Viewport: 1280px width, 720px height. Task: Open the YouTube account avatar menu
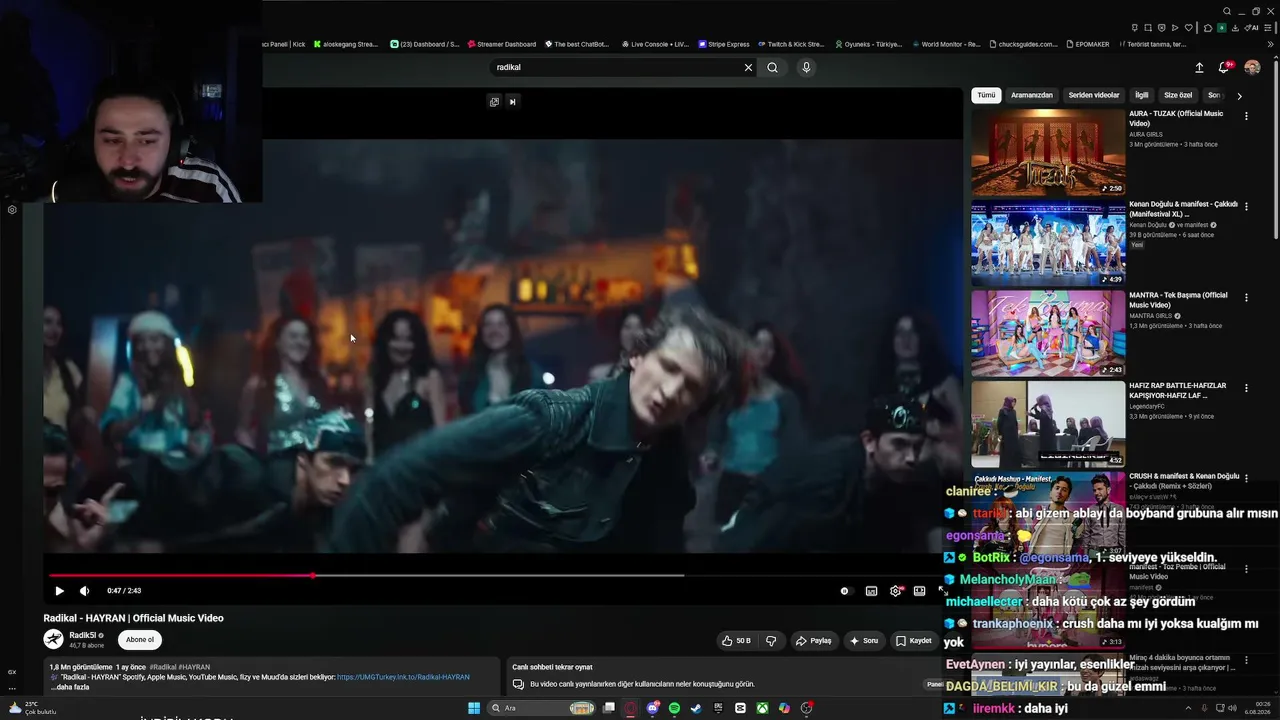click(1252, 67)
